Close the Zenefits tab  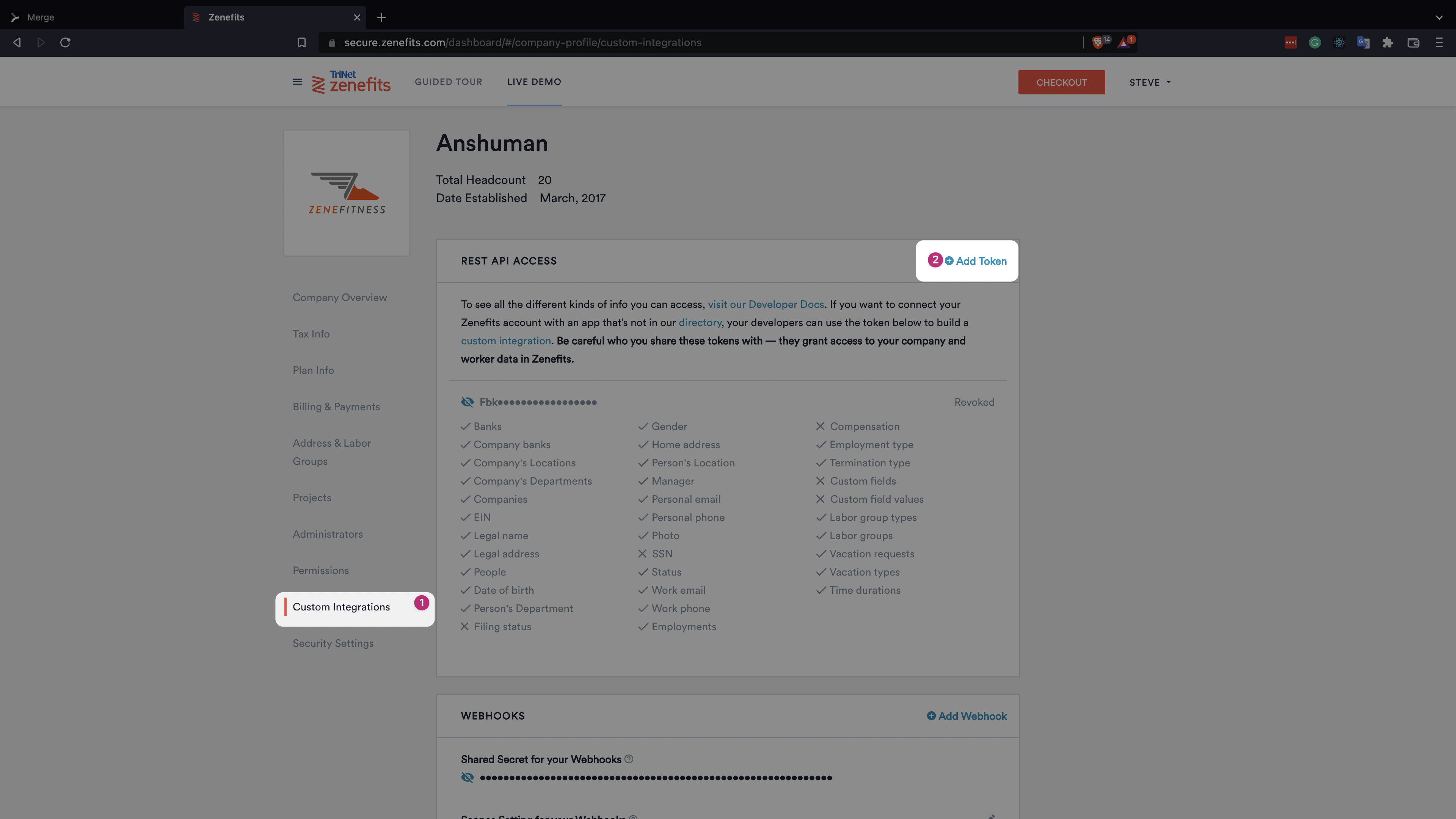[x=357, y=17]
